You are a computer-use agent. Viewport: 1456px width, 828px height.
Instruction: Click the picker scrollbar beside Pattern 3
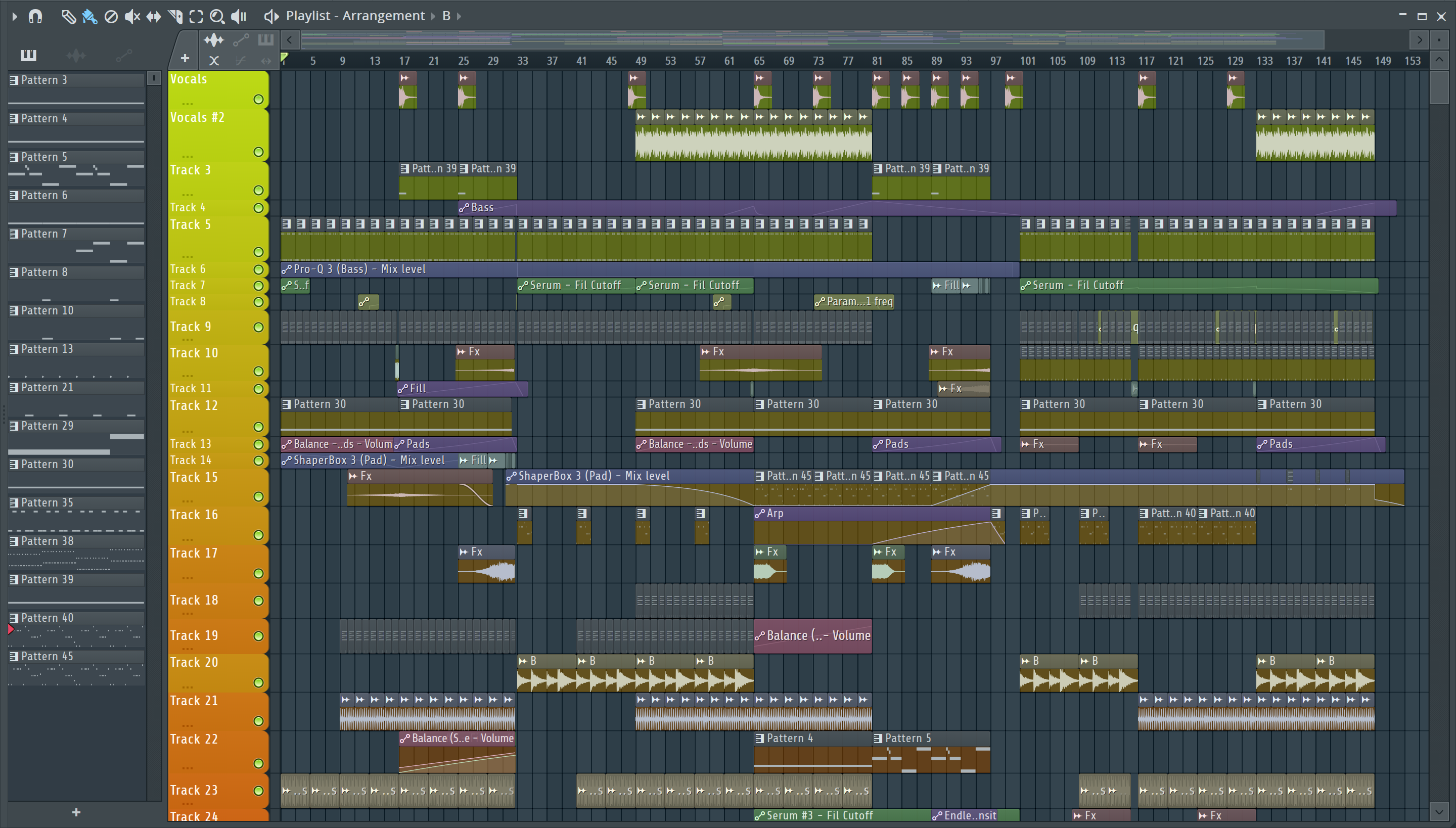point(154,78)
